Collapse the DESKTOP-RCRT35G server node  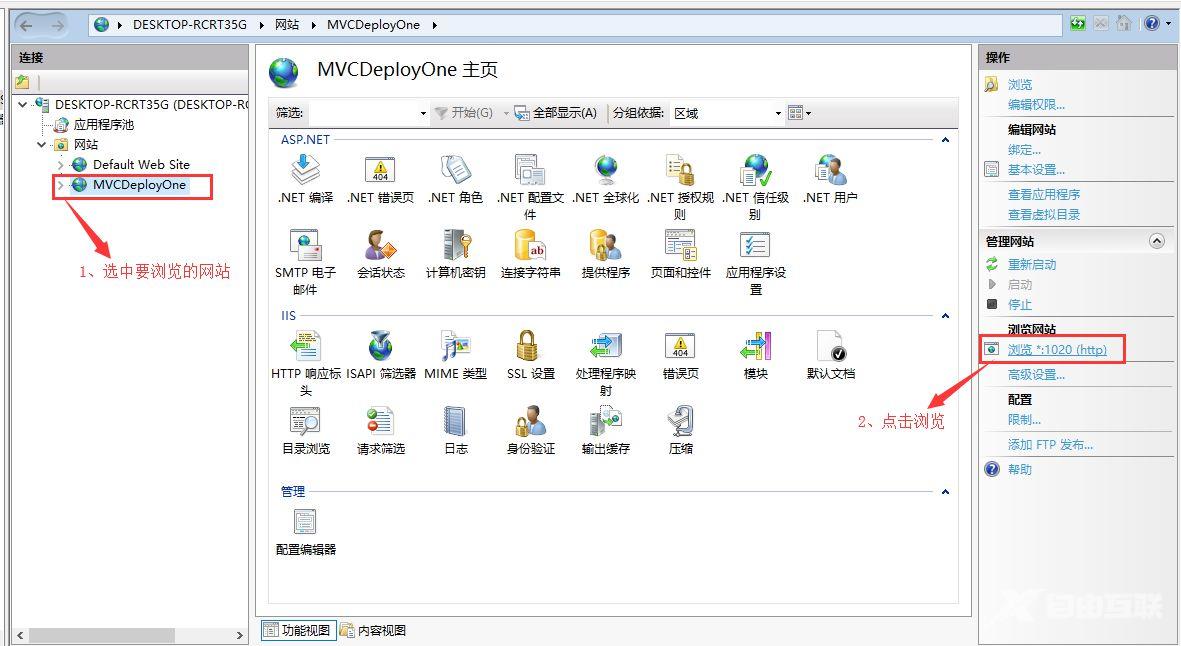click(x=23, y=105)
